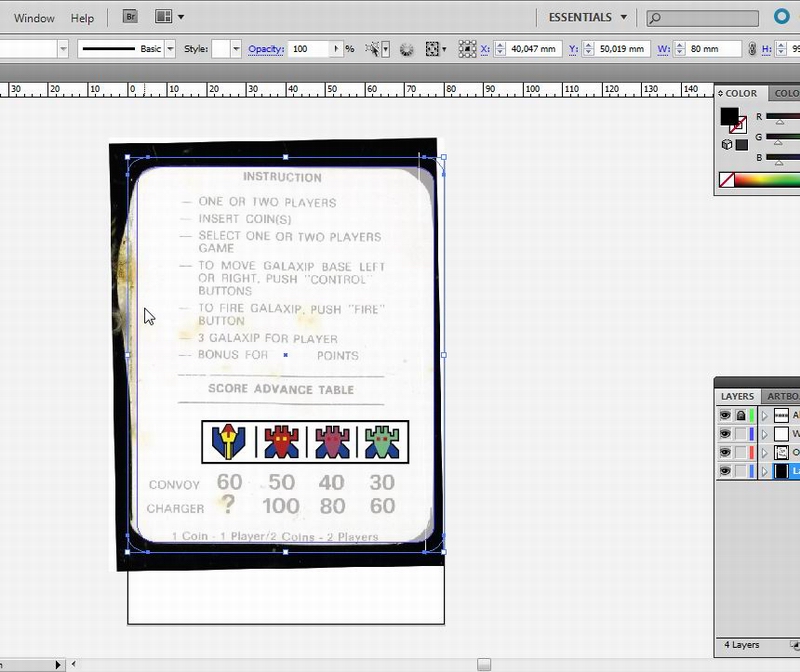Pick a color from the spectrum bar
This screenshot has width=800, height=672.
tap(767, 180)
